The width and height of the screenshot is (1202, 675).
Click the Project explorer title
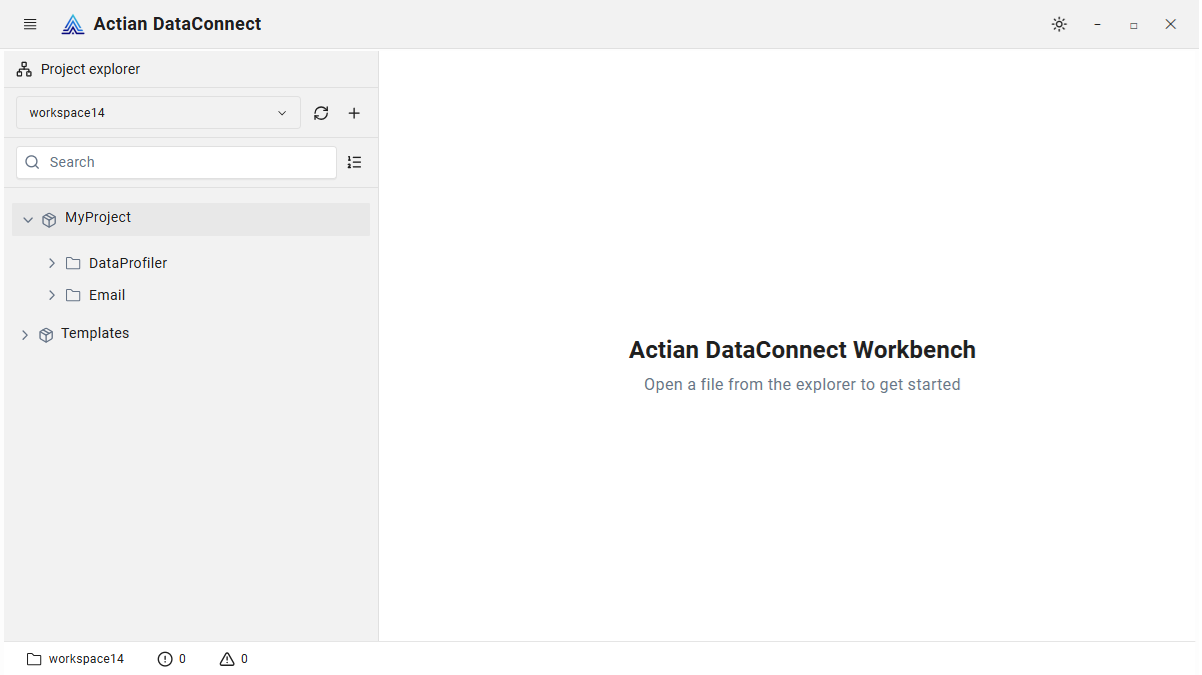90,69
